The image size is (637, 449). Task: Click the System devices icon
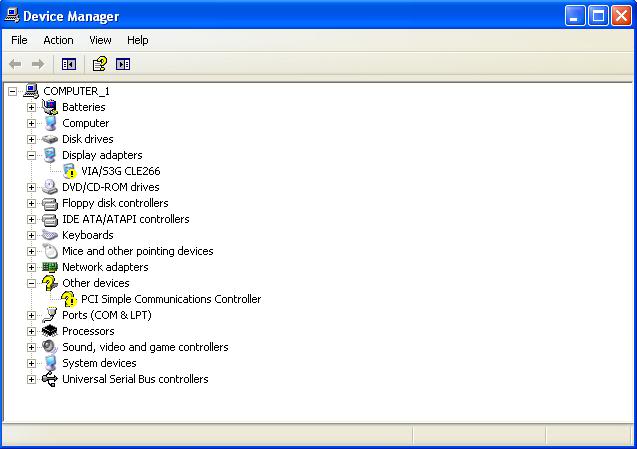tap(50, 363)
